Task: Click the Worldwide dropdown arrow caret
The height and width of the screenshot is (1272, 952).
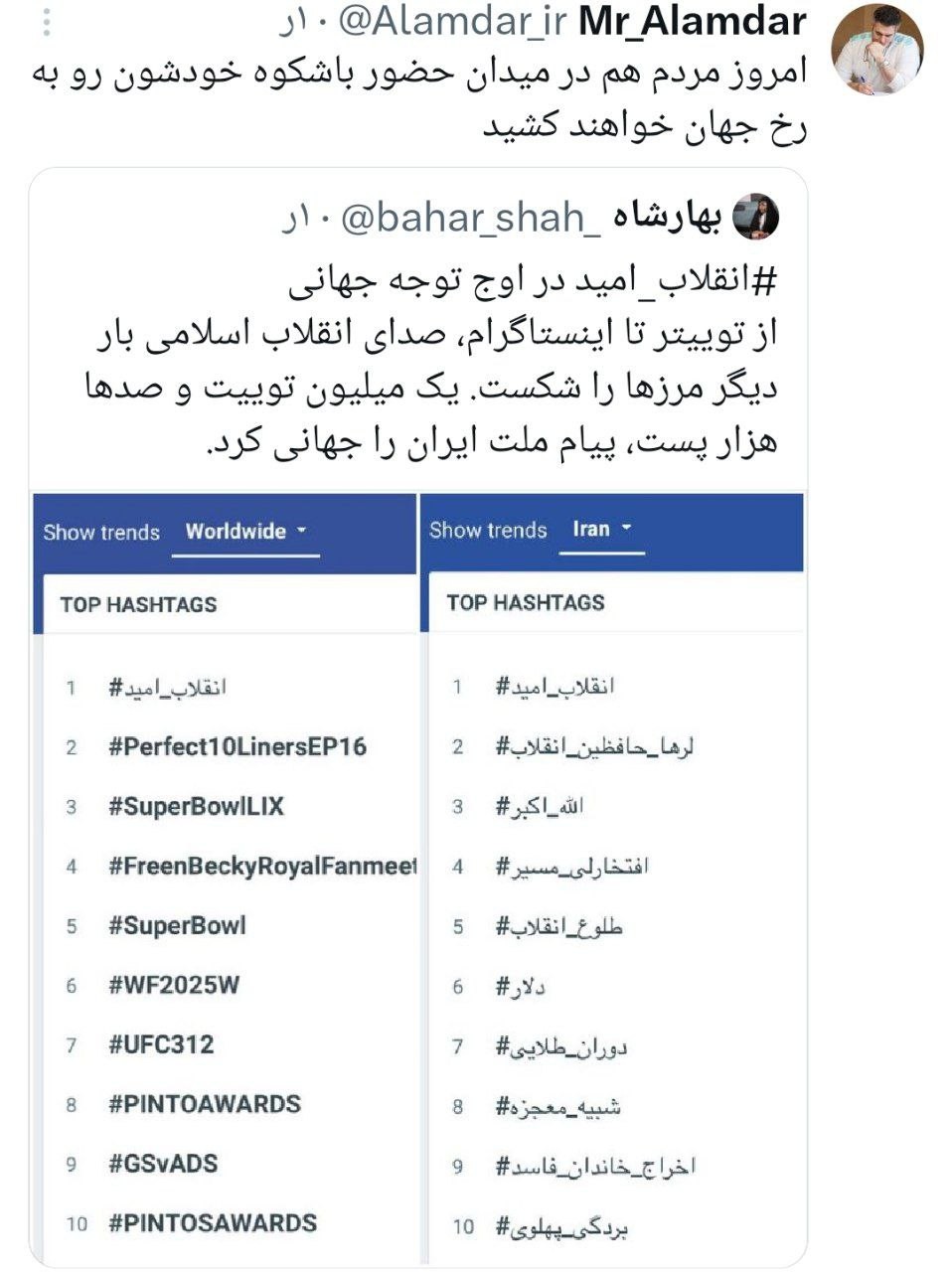Action: click(302, 532)
